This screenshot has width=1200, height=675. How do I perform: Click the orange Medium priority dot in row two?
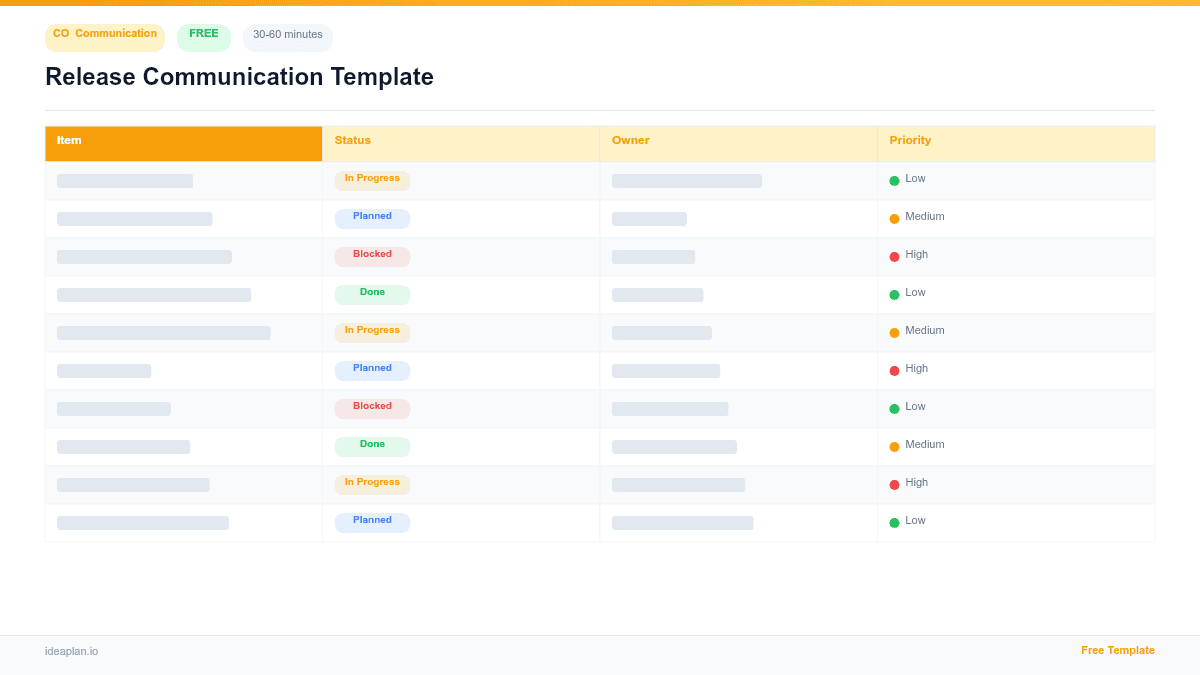pyautogui.click(x=893, y=217)
